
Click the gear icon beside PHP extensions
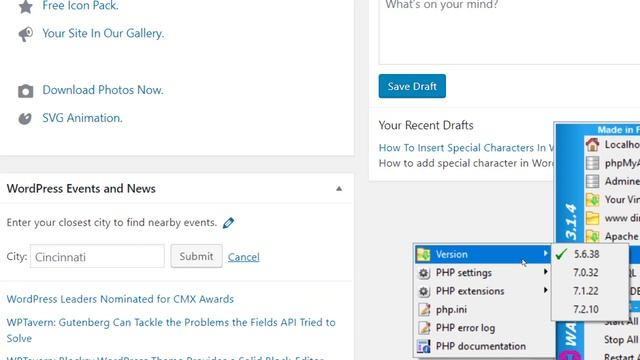point(424,291)
